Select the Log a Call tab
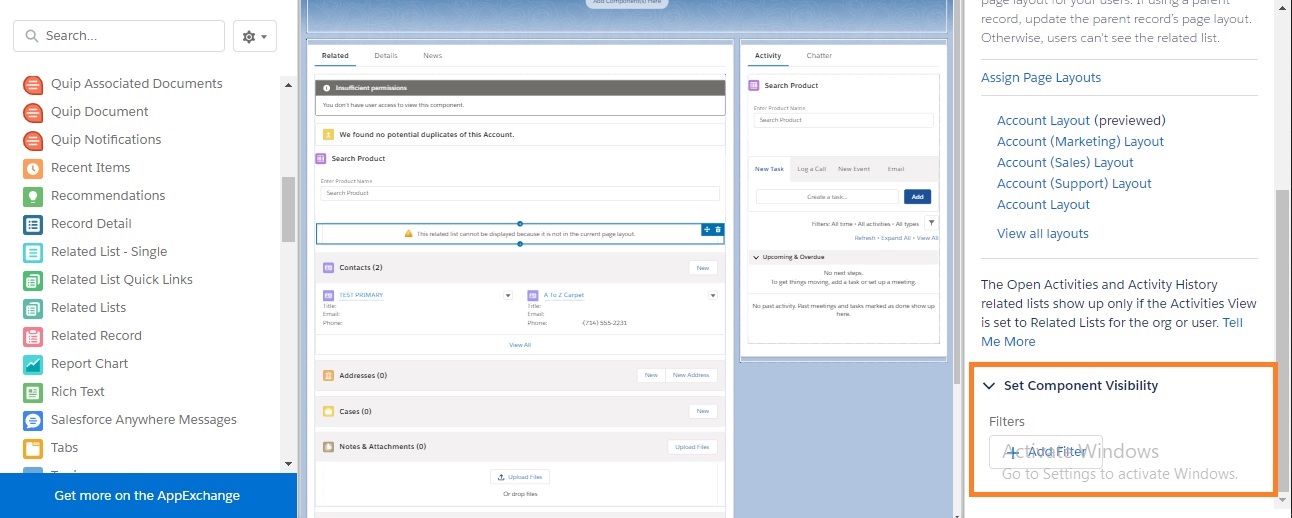The image size is (1292, 518). pyautogui.click(x=811, y=169)
